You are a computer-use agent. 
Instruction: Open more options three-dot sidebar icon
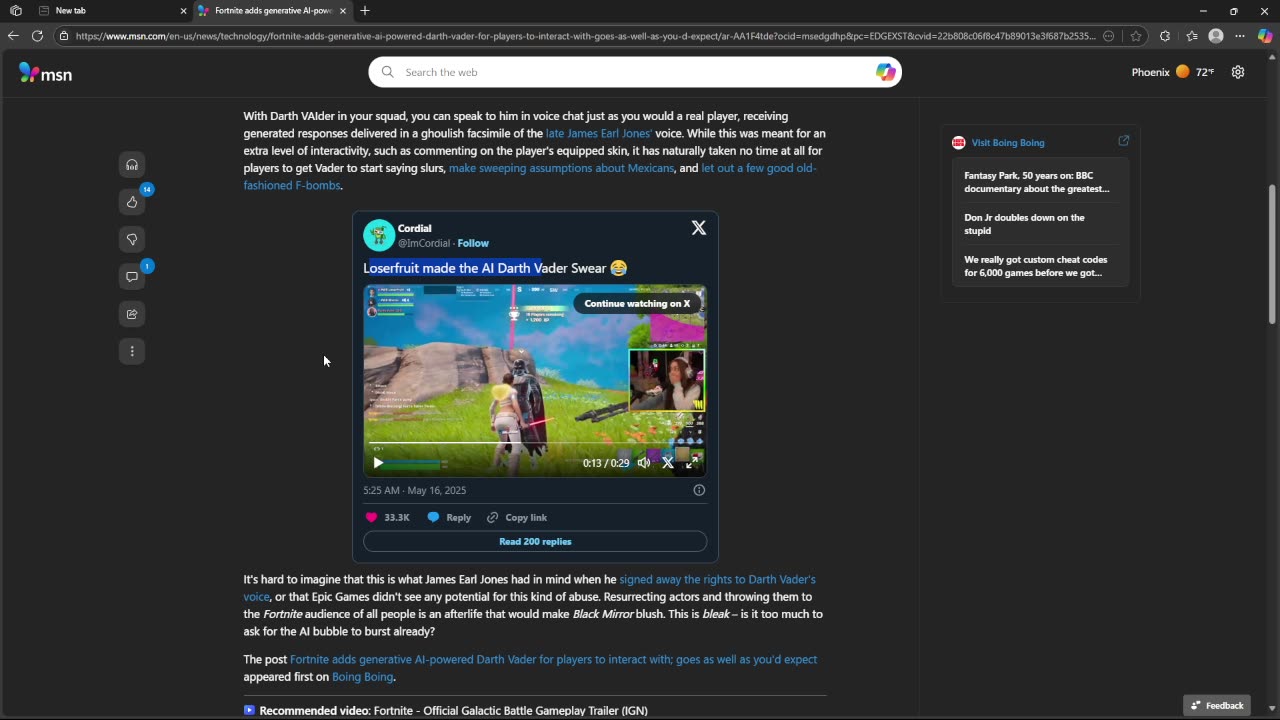tap(132, 351)
